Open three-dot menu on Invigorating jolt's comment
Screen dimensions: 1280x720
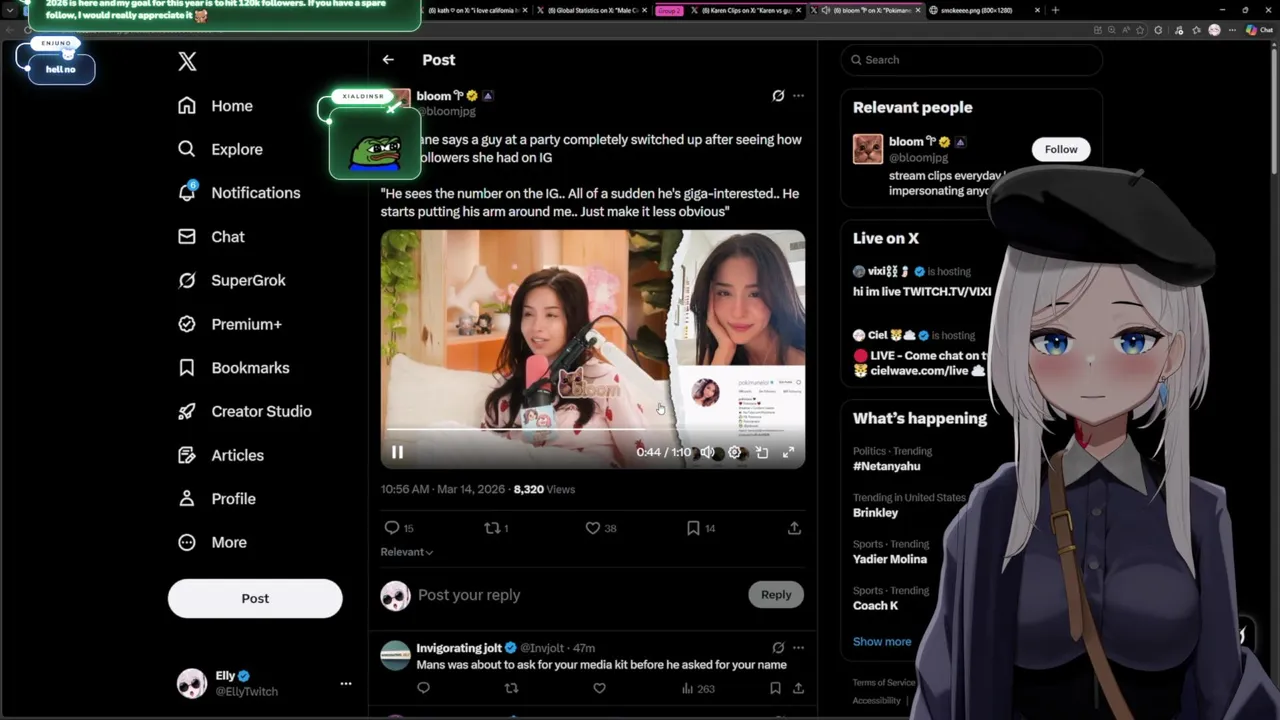coord(798,648)
